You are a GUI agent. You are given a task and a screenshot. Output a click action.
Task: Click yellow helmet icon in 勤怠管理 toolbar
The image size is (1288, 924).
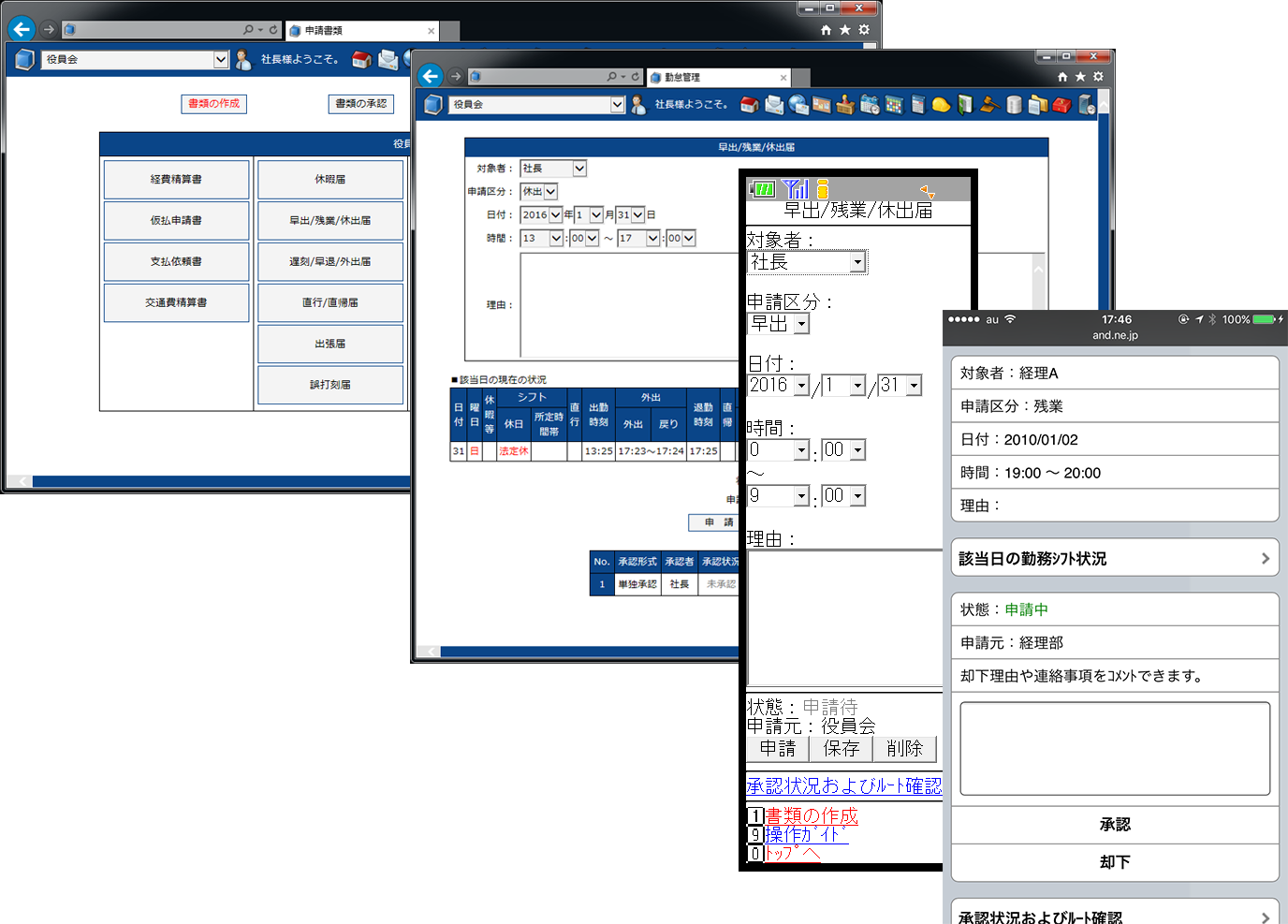(941, 105)
